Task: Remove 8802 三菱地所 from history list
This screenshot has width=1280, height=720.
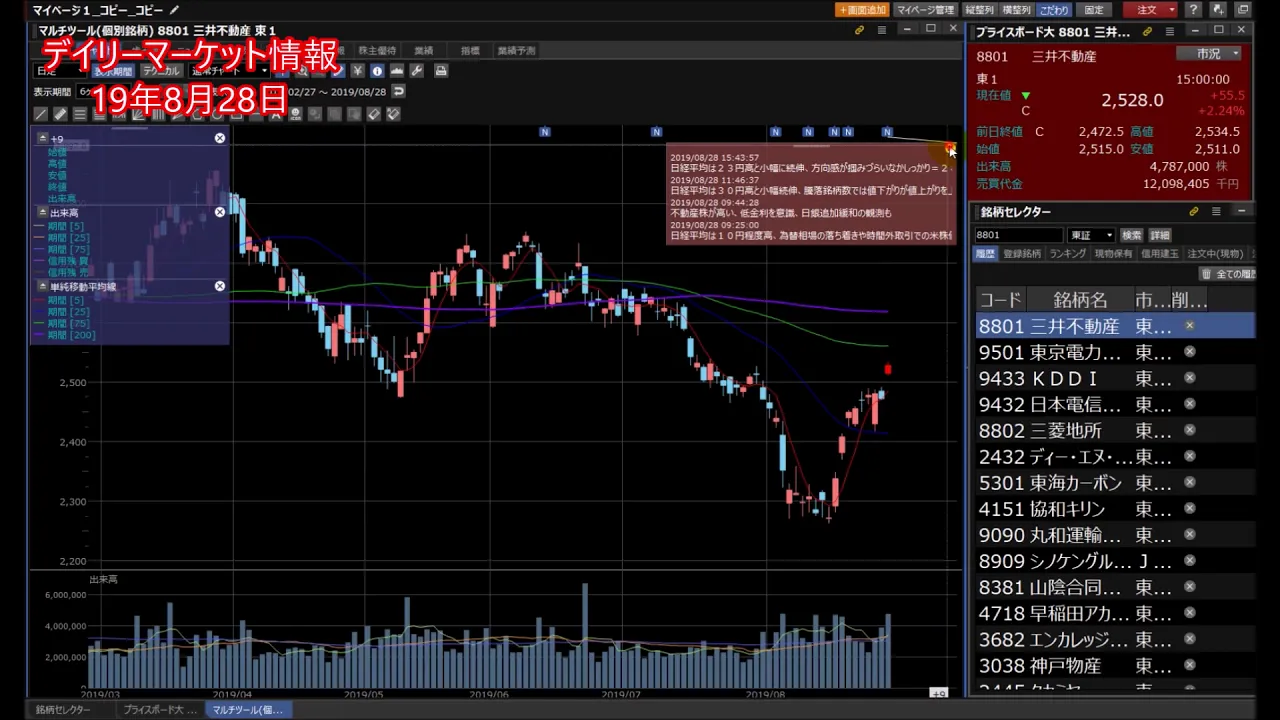Action: pyautogui.click(x=1189, y=430)
